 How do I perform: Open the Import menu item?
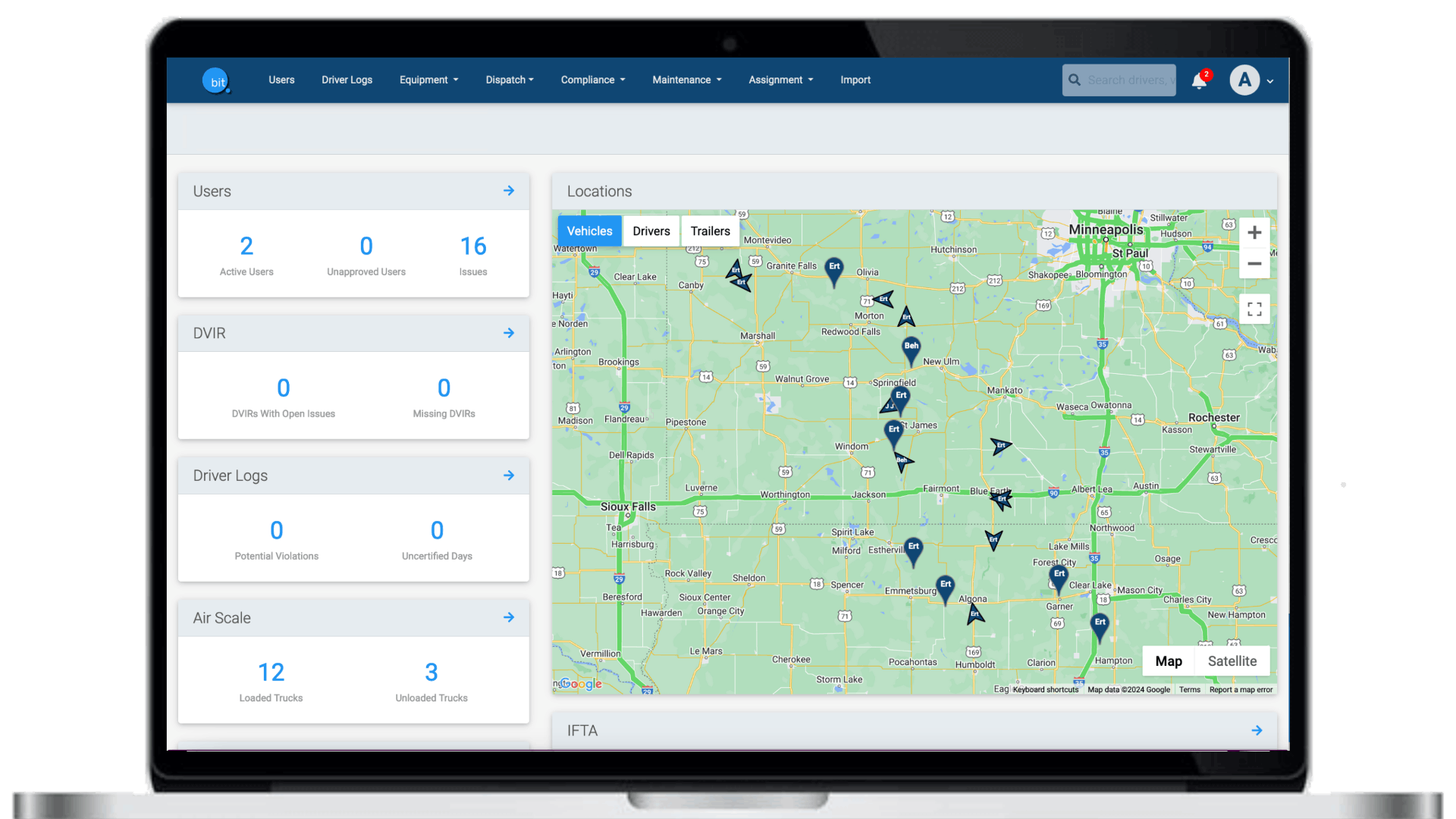pos(855,80)
